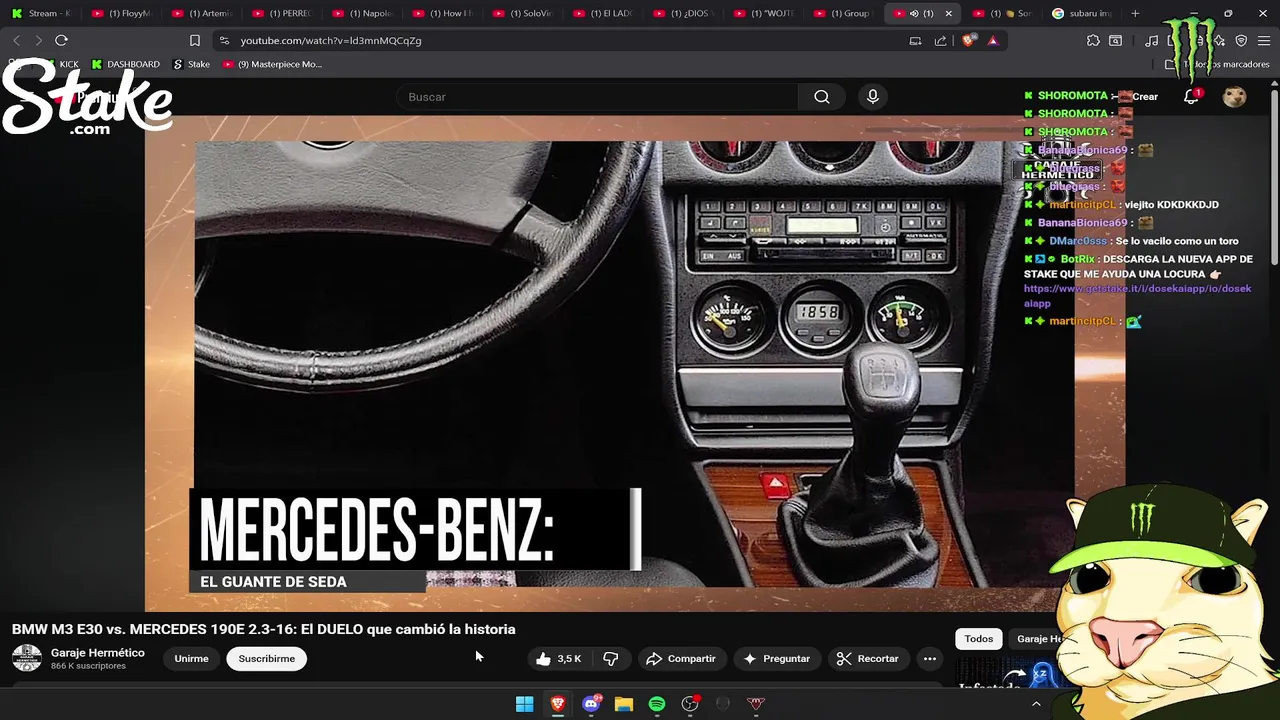Image resolution: width=1280 pixels, height=720 pixels.
Task: Go back to the previous page
Action: click(x=17, y=40)
